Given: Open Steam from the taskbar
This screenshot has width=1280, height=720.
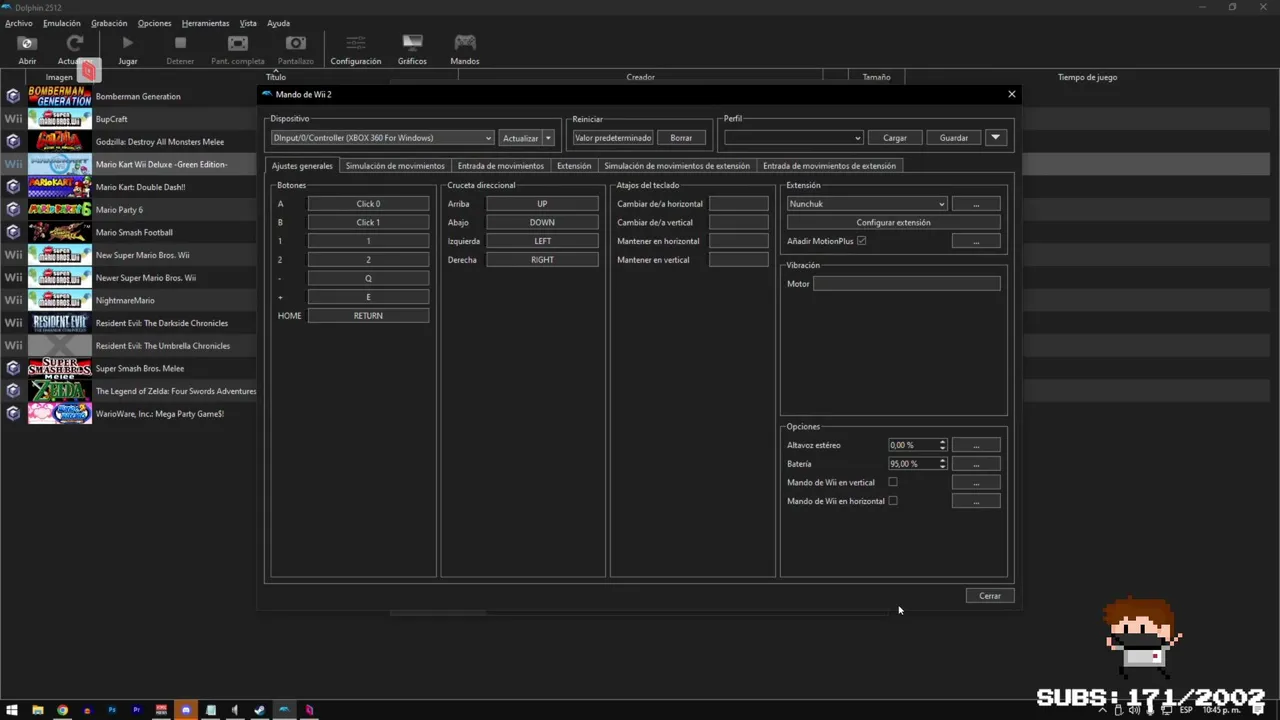Looking at the screenshot, I should 259,710.
